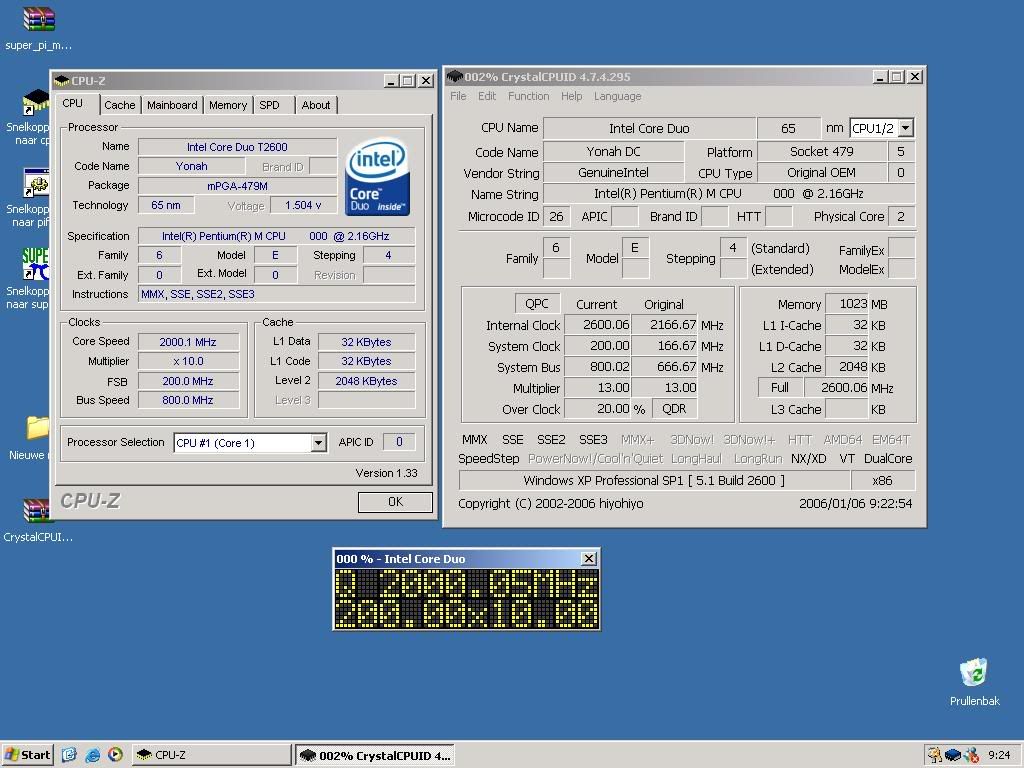Toggle the QDR button

[x=675, y=409]
